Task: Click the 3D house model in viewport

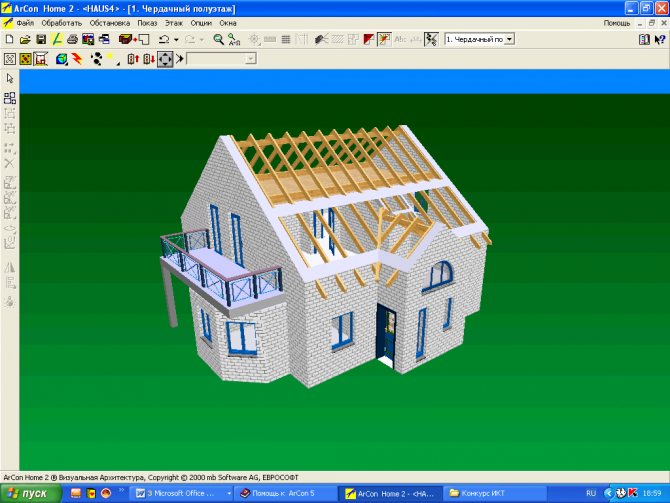Action: click(330, 260)
